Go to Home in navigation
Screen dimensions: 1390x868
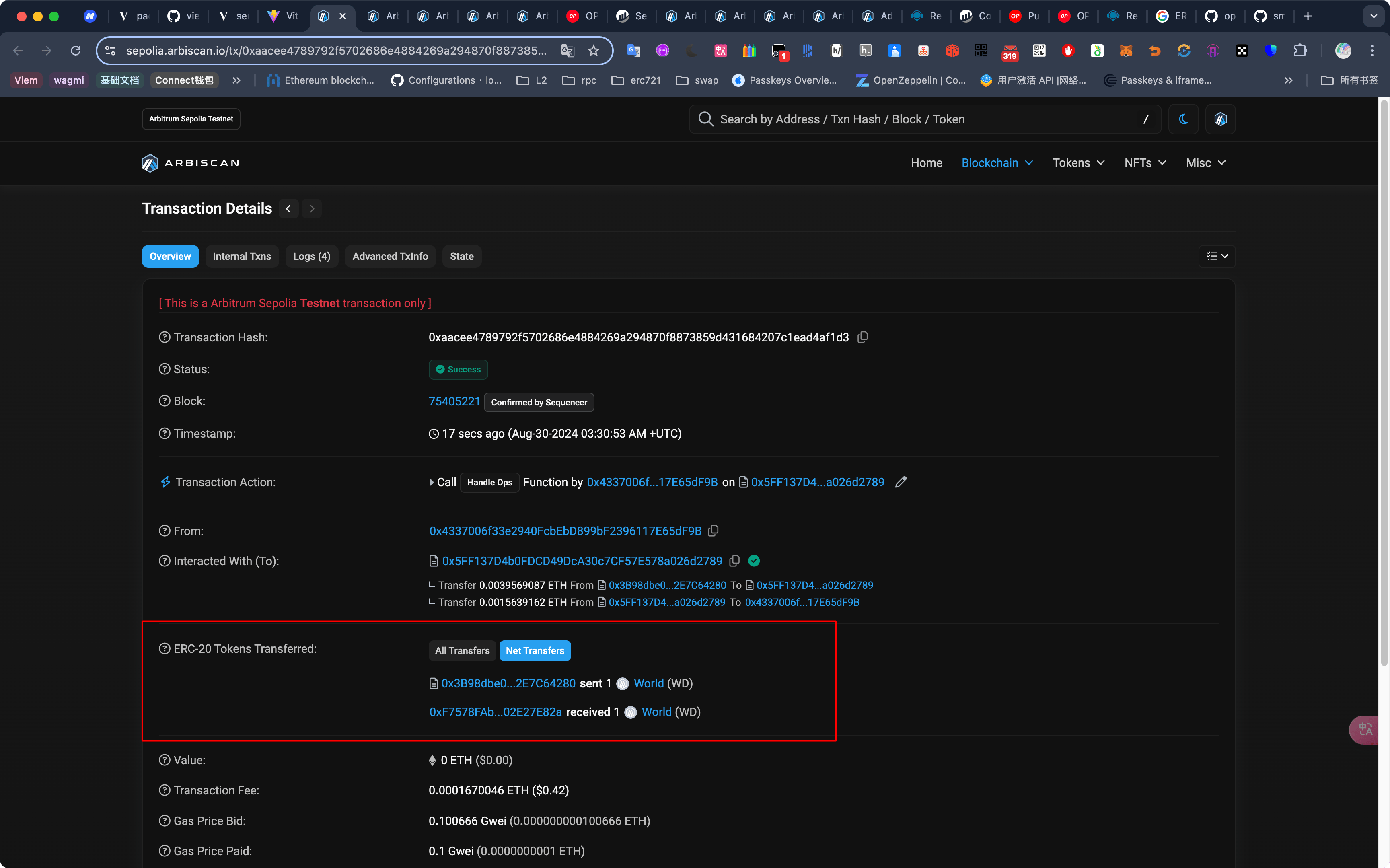pos(926,163)
